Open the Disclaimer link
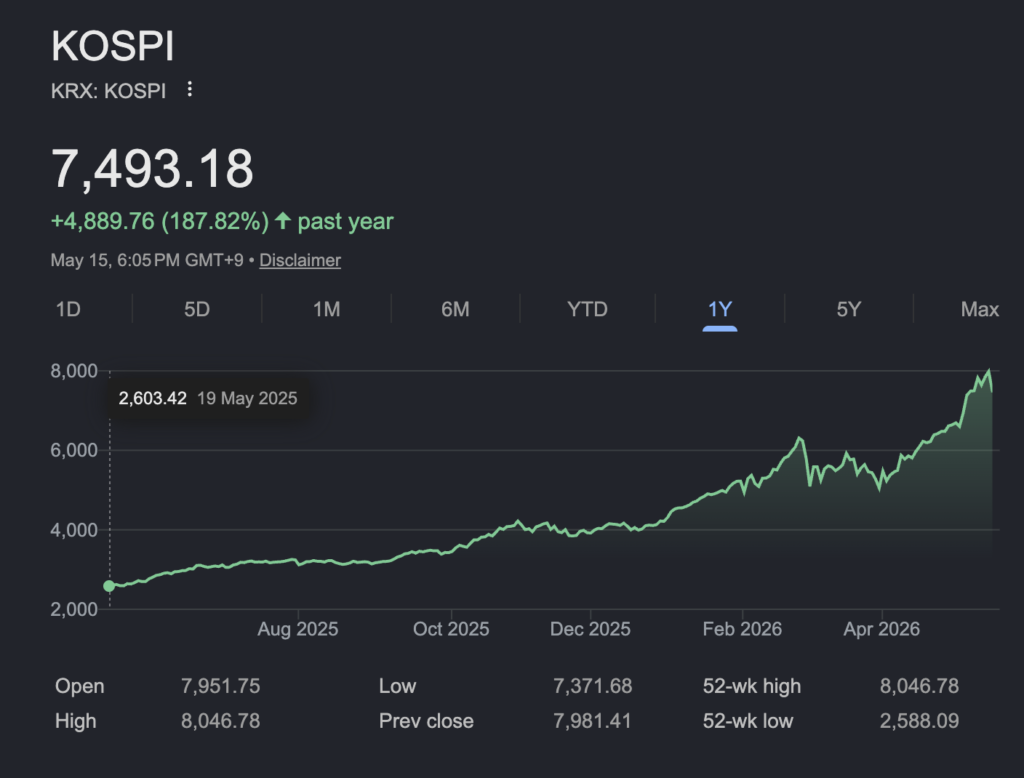 point(300,260)
